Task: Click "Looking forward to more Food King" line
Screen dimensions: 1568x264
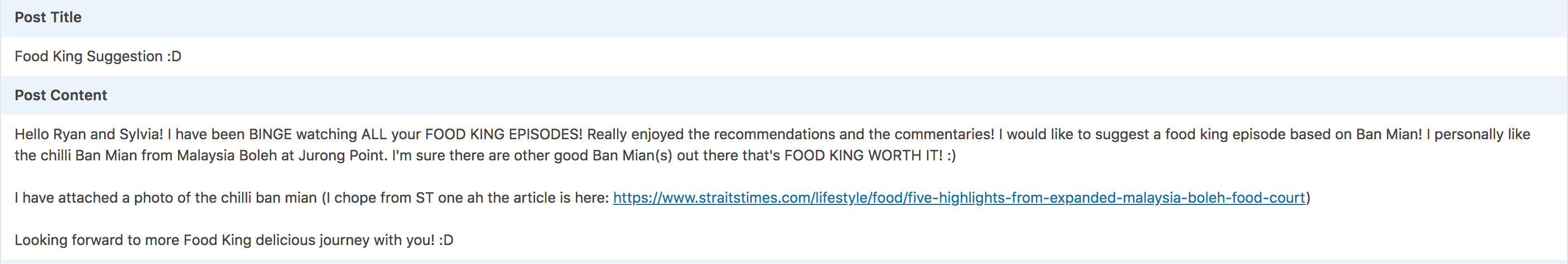Action: (x=133, y=241)
